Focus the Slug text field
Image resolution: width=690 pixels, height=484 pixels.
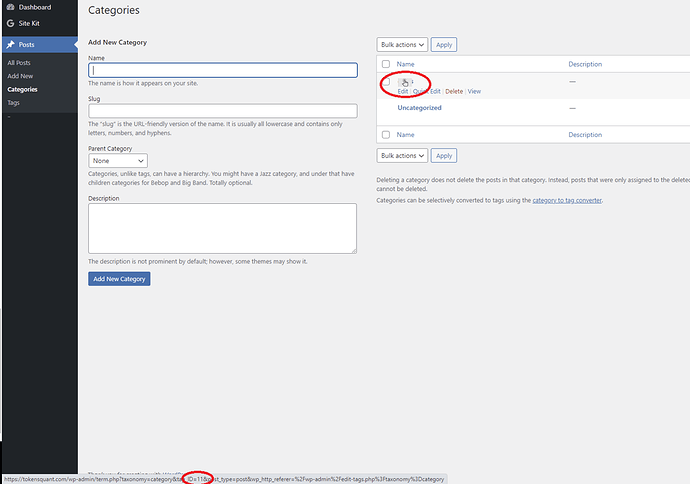pos(222,111)
